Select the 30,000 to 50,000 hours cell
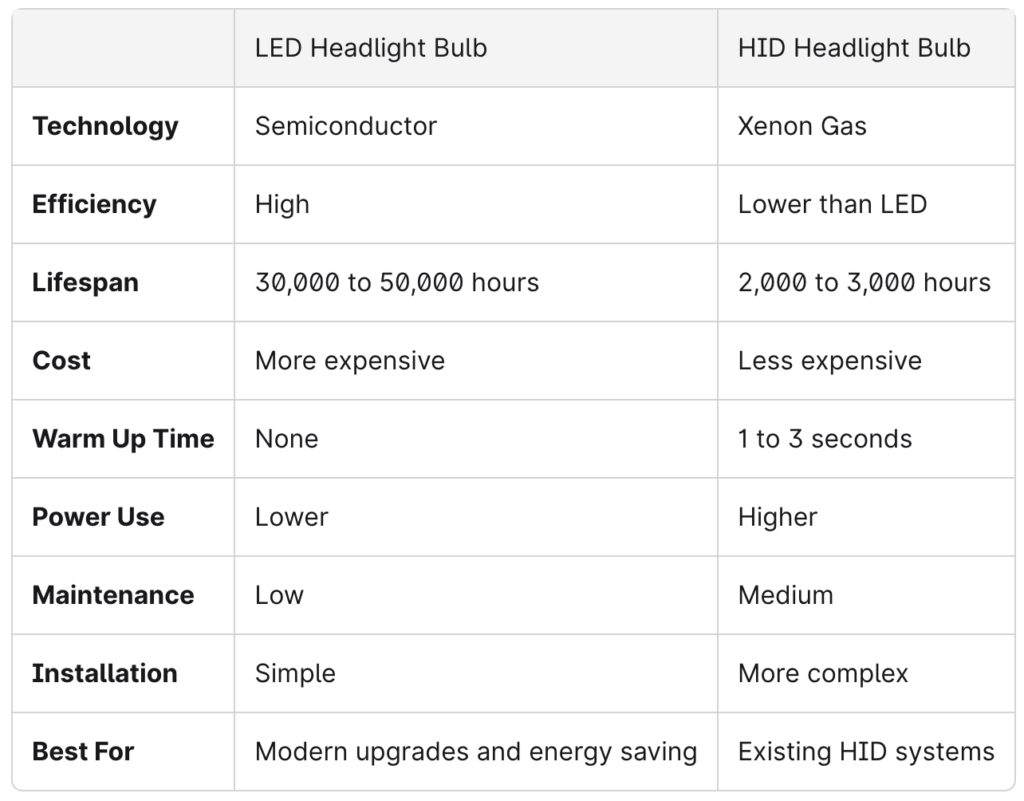The width and height of the screenshot is (1024, 801). (x=397, y=282)
